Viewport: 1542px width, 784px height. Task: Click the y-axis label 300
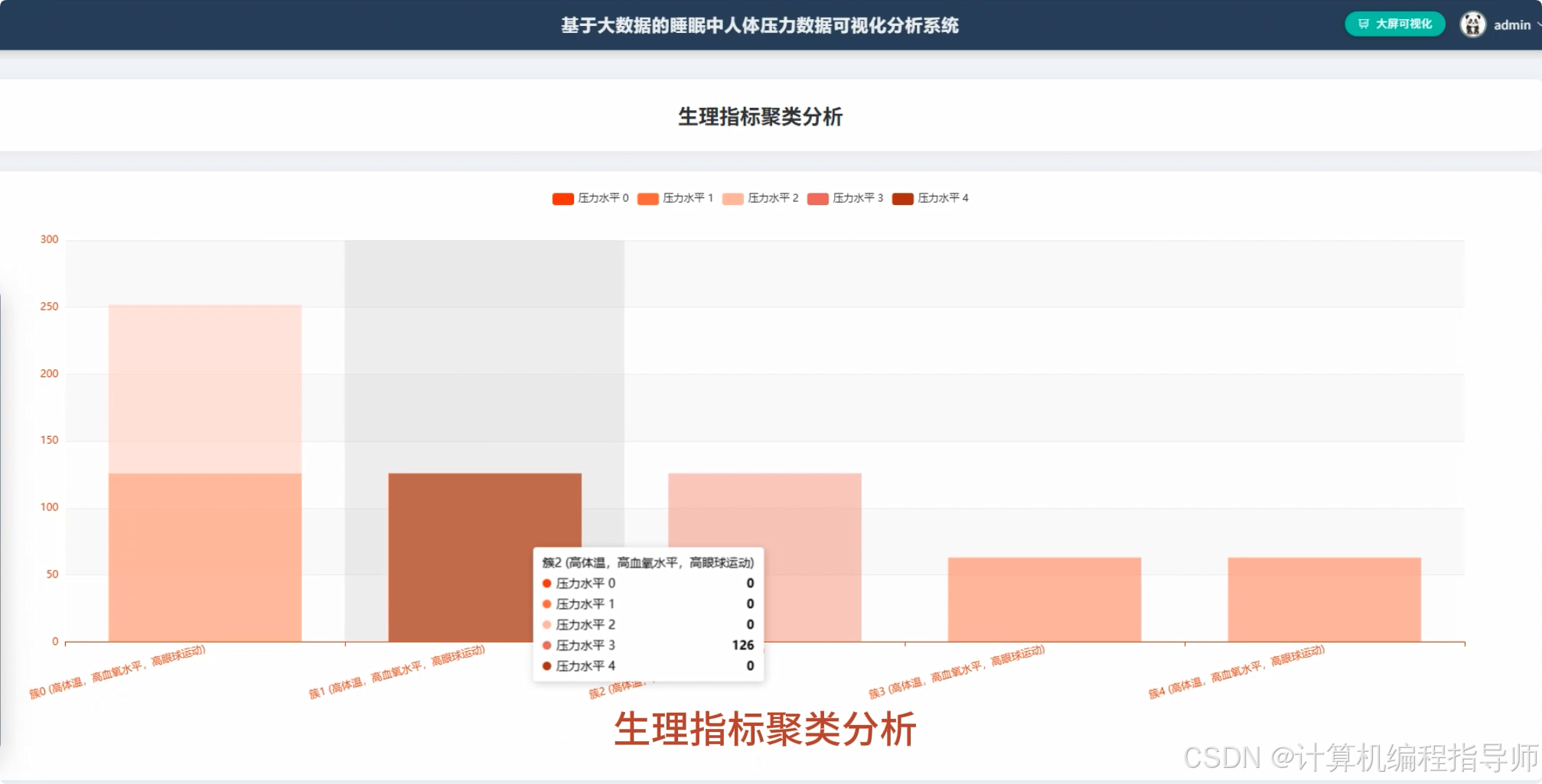(49, 239)
